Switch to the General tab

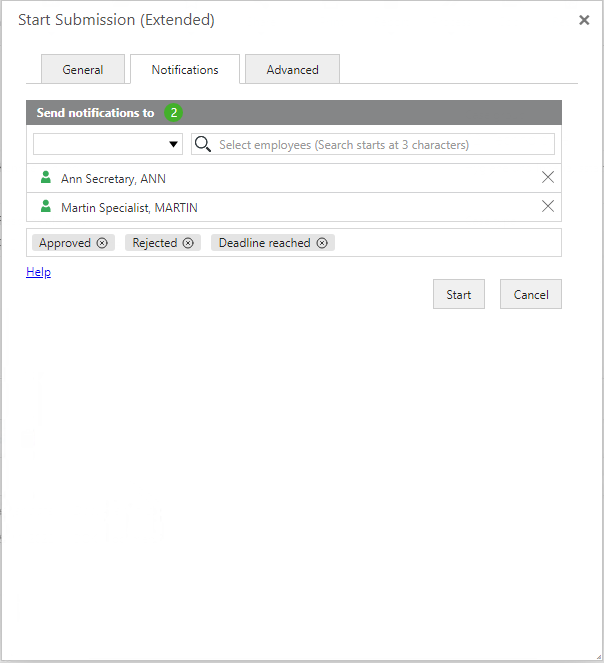point(83,70)
